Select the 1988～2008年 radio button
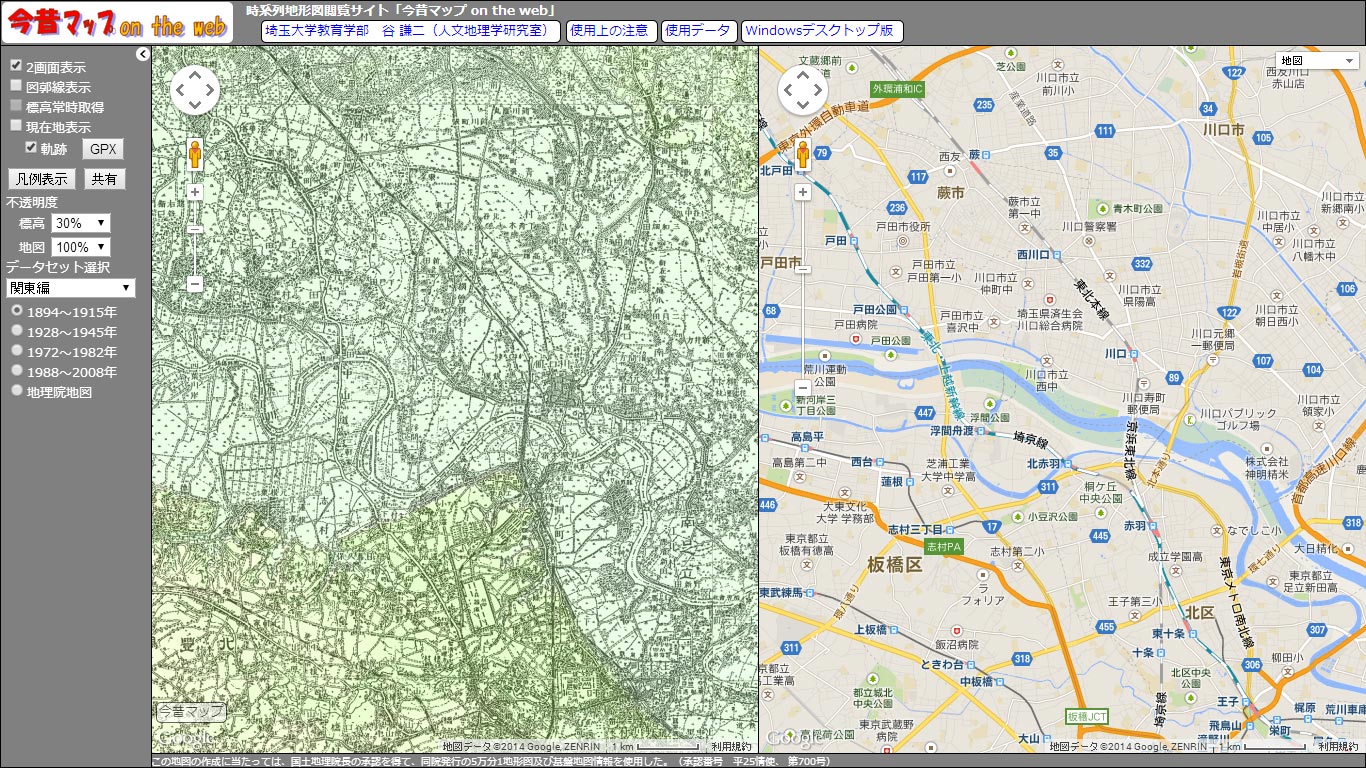Screen dimensions: 1366x768 (x=16, y=370)
